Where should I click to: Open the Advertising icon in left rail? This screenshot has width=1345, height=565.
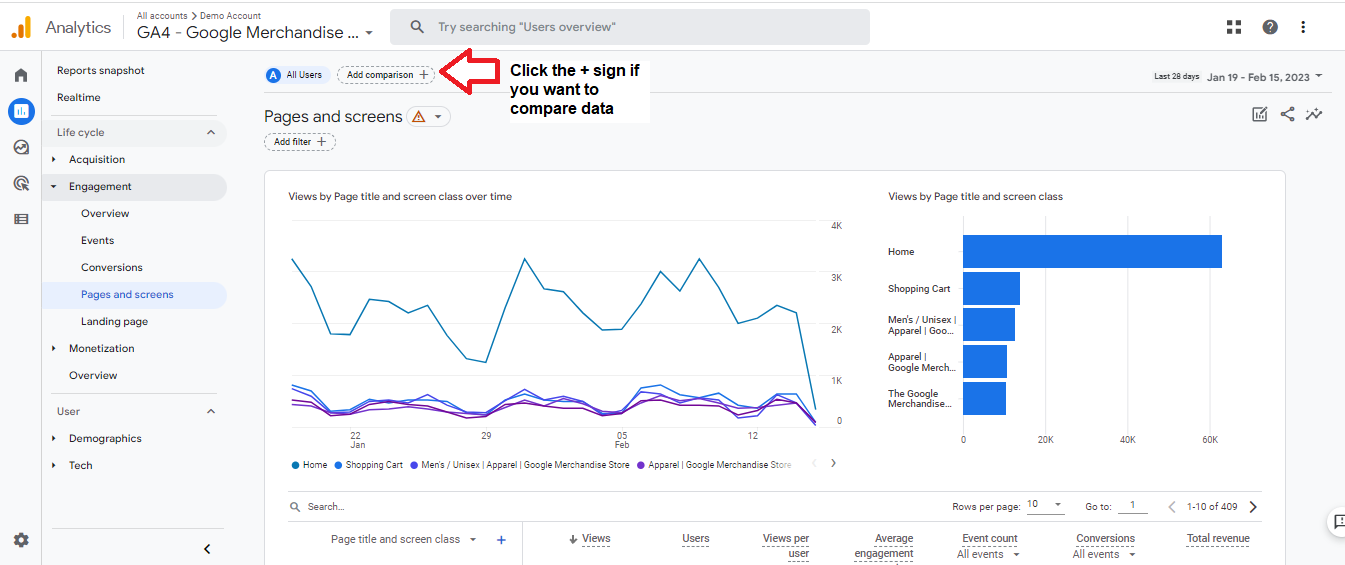(21, 183)
